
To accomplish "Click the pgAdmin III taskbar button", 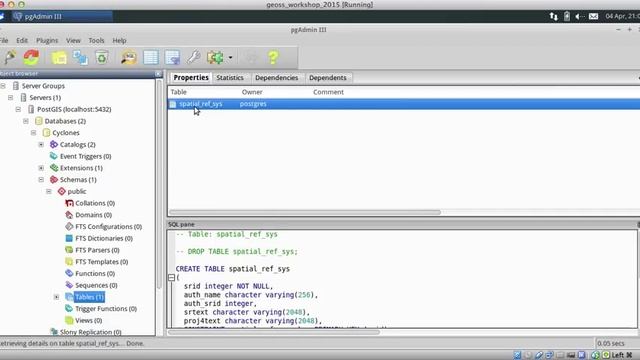I will pos(62,16).
